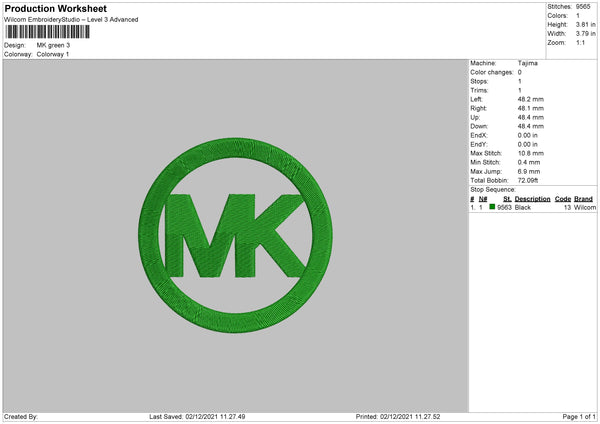The width and height of the screenshot is (600, 424).
Task: Click the barcode under the worksheet title
Action: click(x=47, y=32)
